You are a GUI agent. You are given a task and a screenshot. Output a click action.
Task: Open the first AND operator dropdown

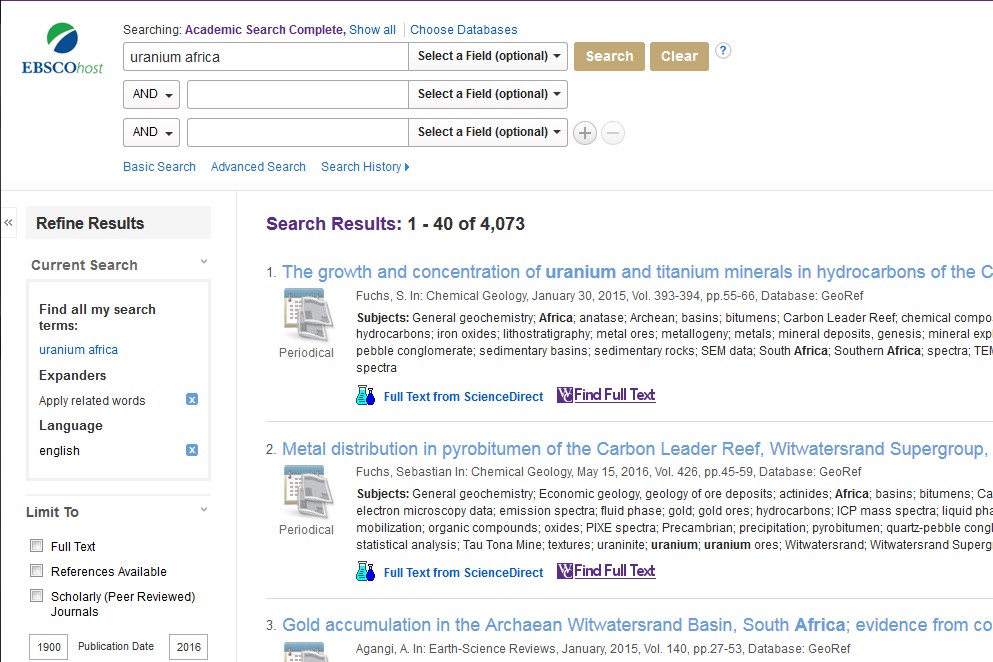click(151, 94)
